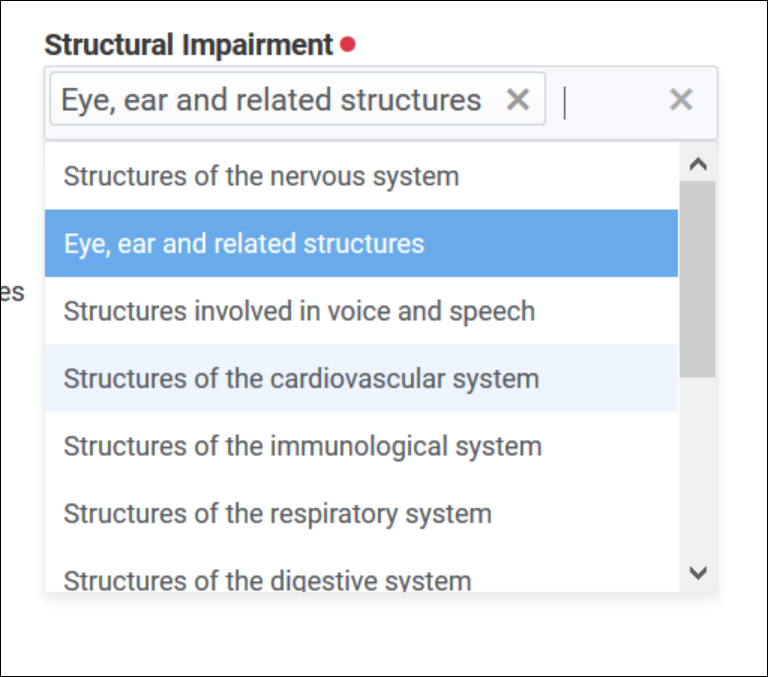Select 'Structures of the nervous system' option

[261, 176]
